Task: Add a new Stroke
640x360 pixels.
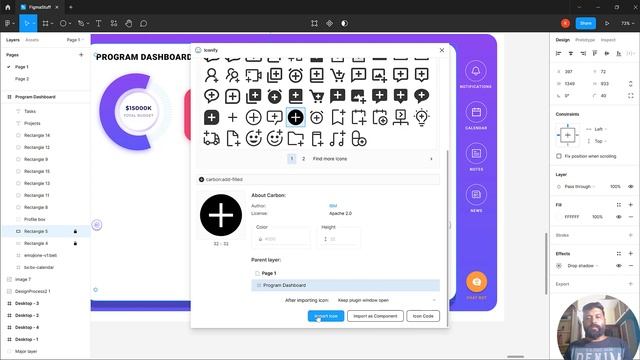Action: click(x=630, y=235)
